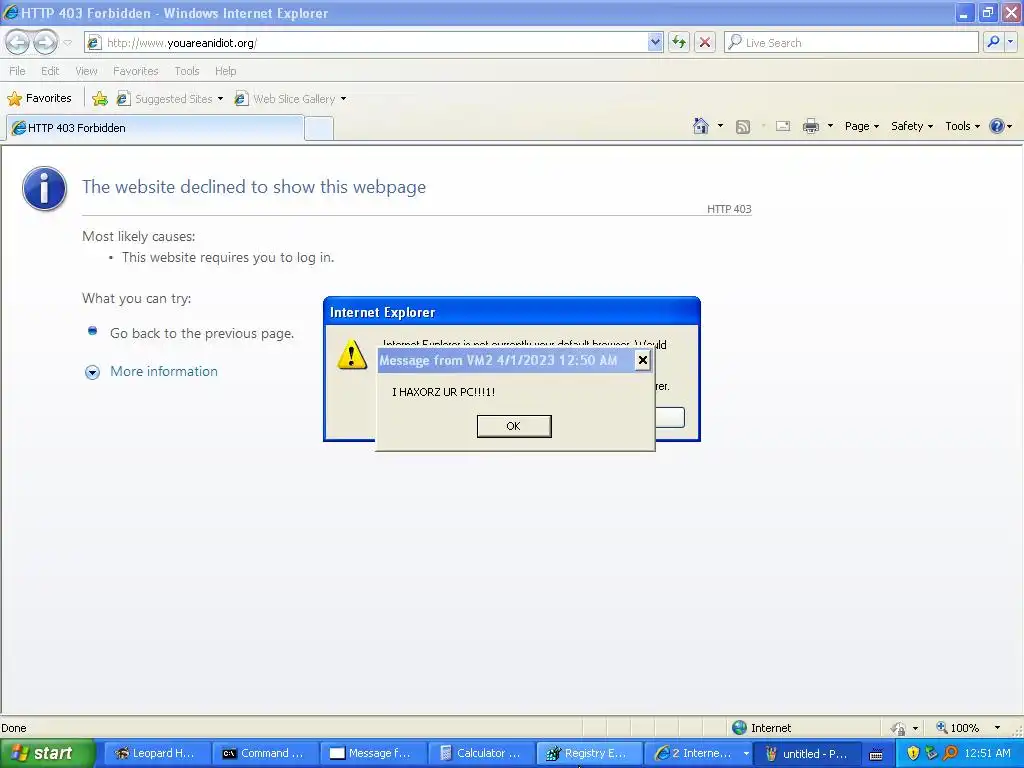Switch to Registry Editor taskbar item
Screen dimensions: 1024x768
tap(589, 753)
